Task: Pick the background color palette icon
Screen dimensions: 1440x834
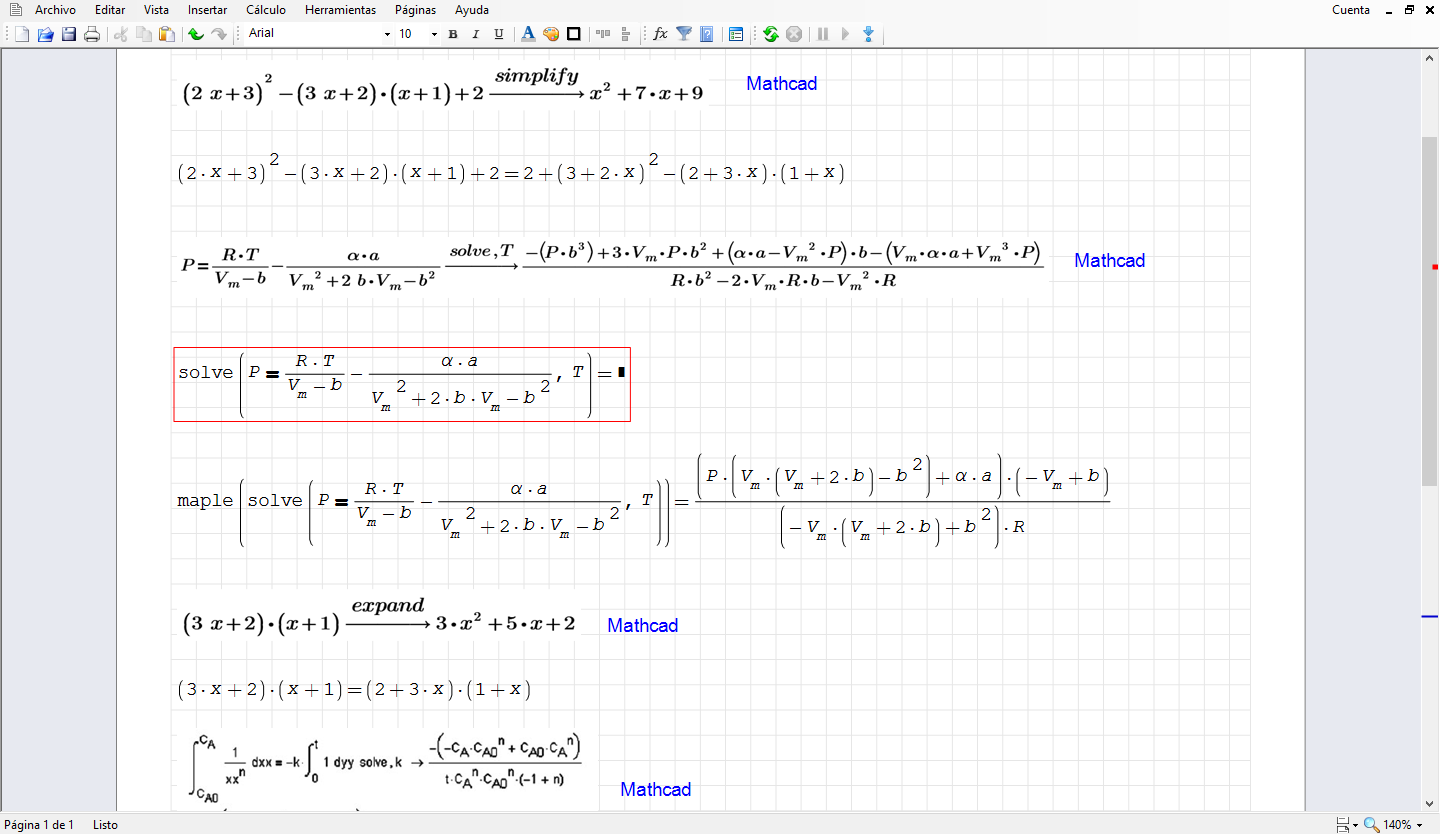Action: 551,34
